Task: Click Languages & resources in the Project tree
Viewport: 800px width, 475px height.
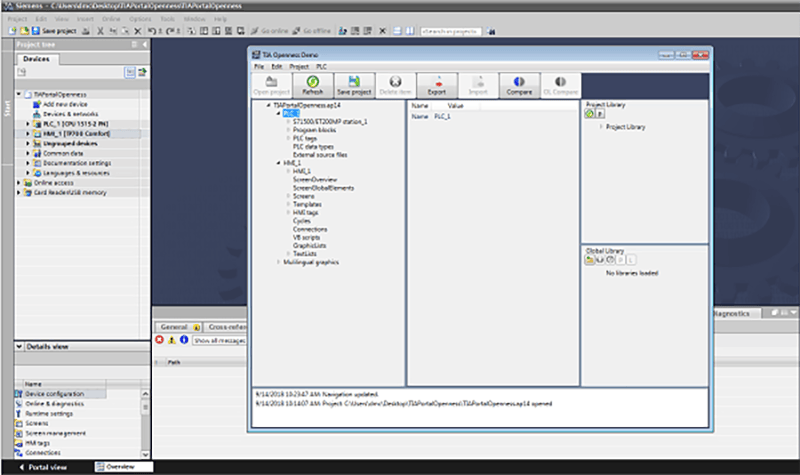Action: click(76, 173)
